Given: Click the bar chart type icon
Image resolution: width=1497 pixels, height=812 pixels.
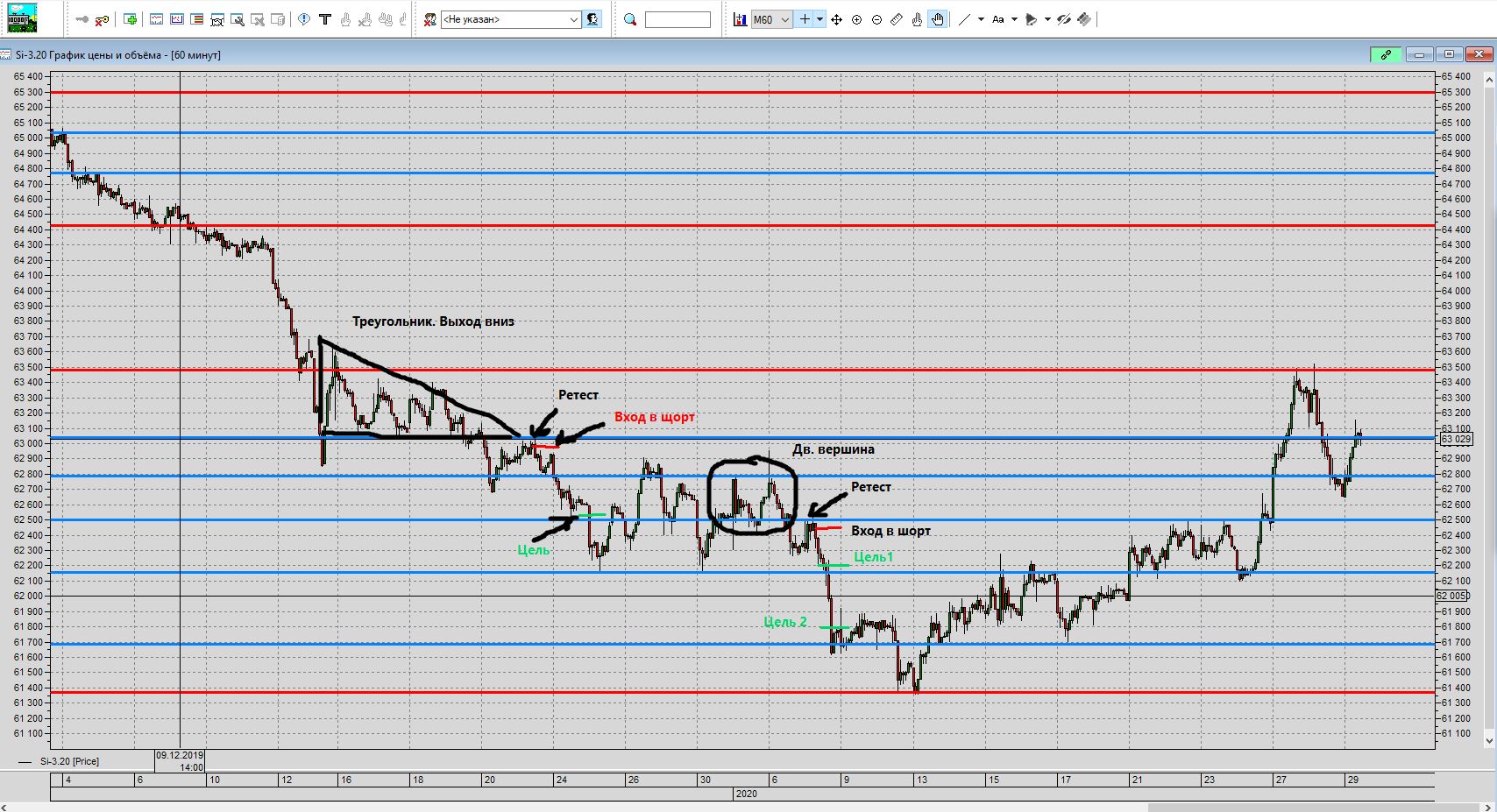Looking at the screenshot, I should point(741,19).
